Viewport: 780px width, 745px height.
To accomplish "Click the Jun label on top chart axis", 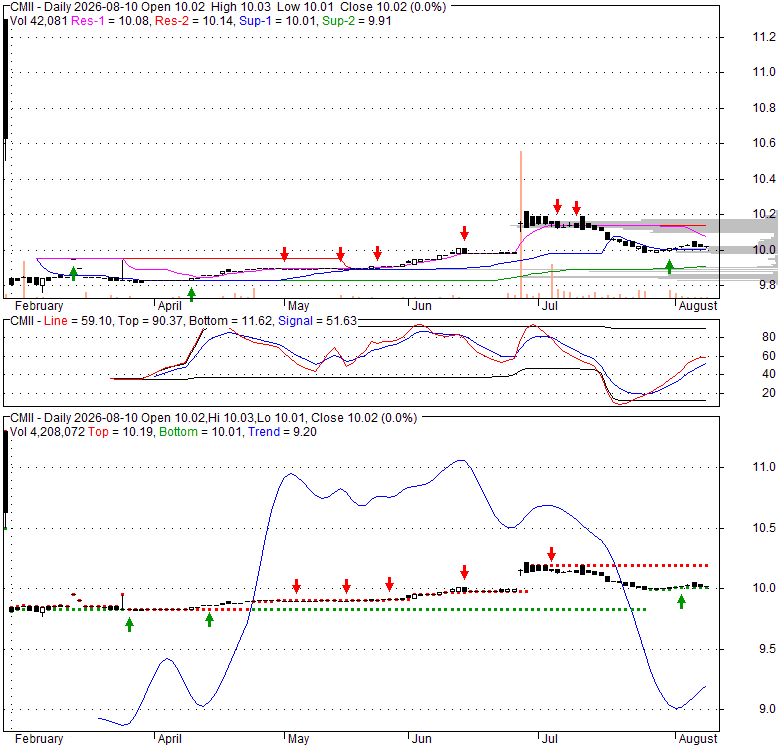I will (x=421, y=305).
